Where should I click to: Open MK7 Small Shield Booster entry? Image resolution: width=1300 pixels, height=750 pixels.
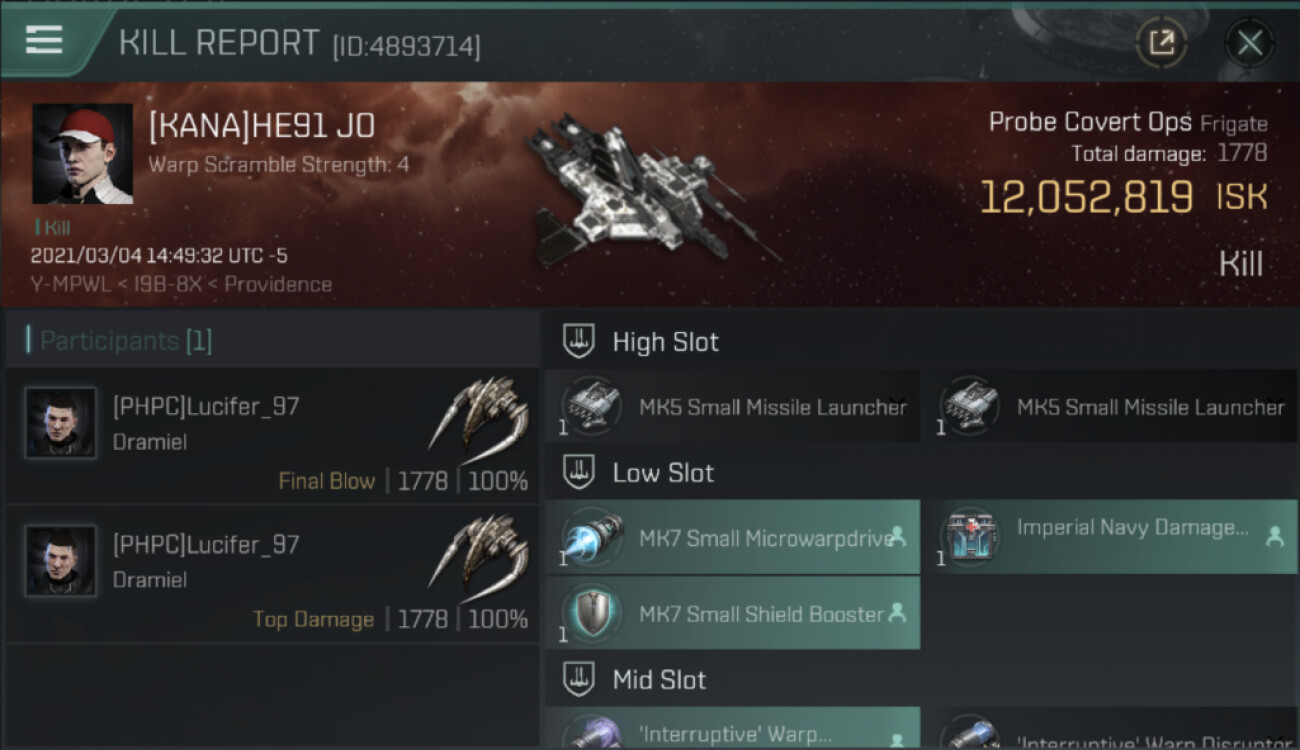pyautogui.click(x=732, y=613)
